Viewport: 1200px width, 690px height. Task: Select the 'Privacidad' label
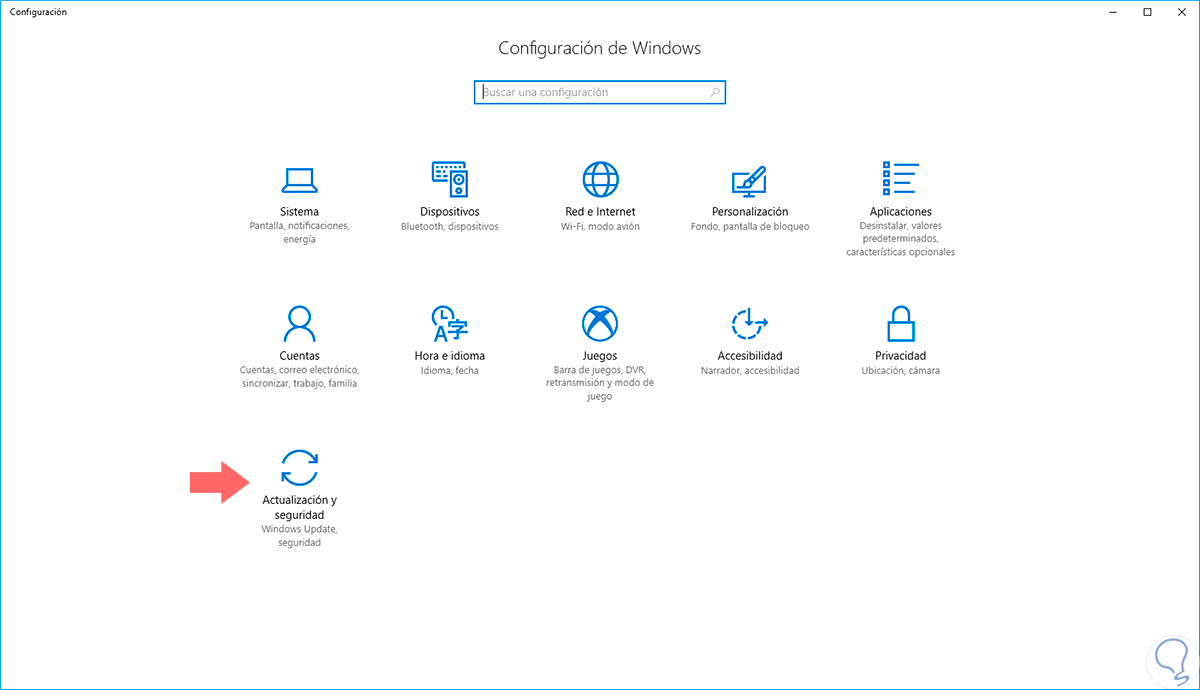(x=900, y=355)
